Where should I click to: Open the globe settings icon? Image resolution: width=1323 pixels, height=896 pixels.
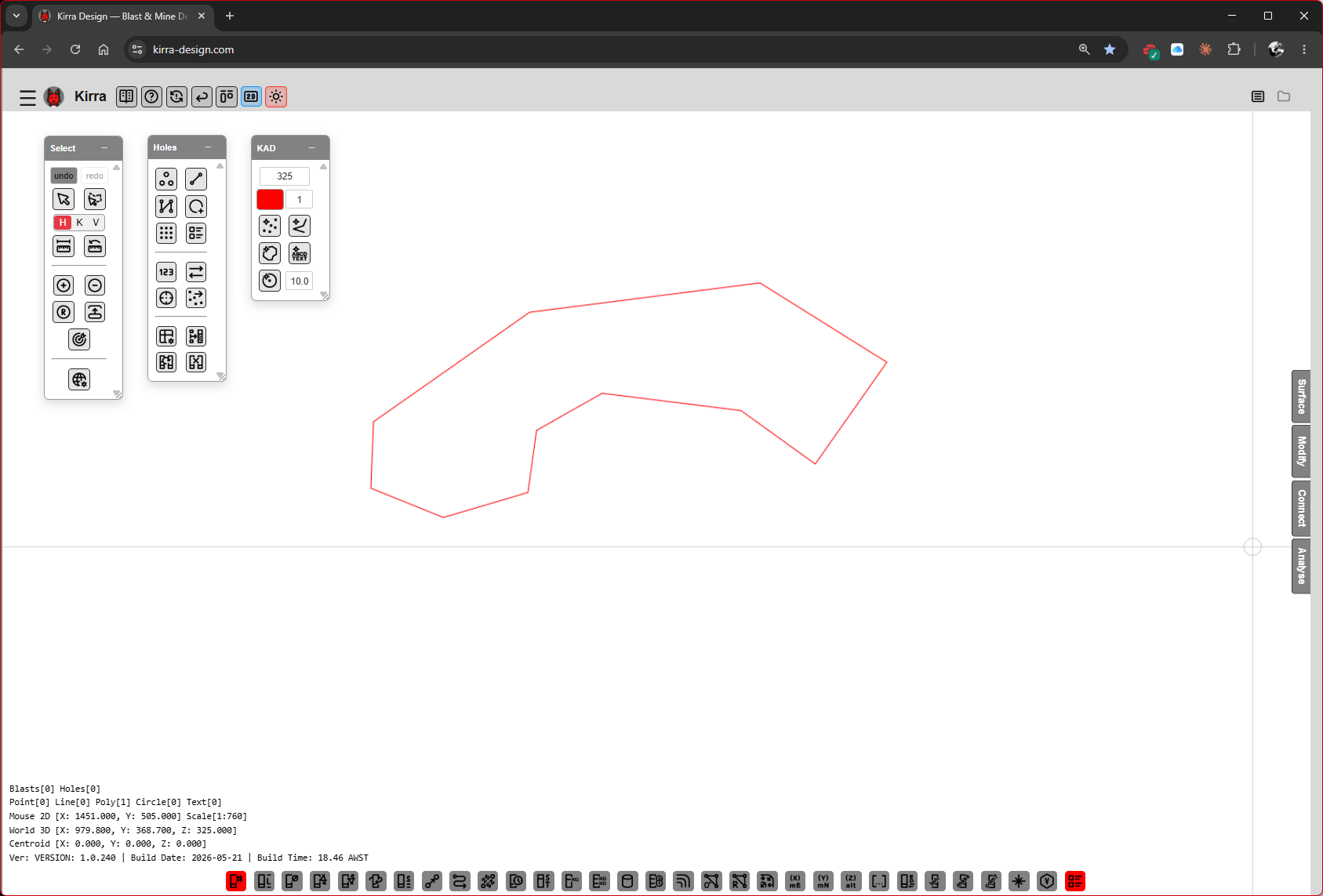tap(79, 380)
